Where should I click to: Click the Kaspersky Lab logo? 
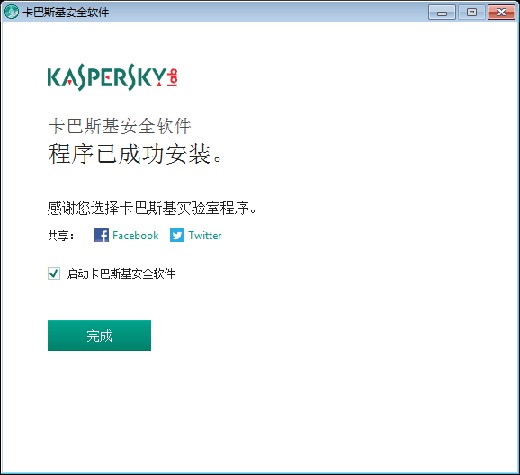[113, 77]
